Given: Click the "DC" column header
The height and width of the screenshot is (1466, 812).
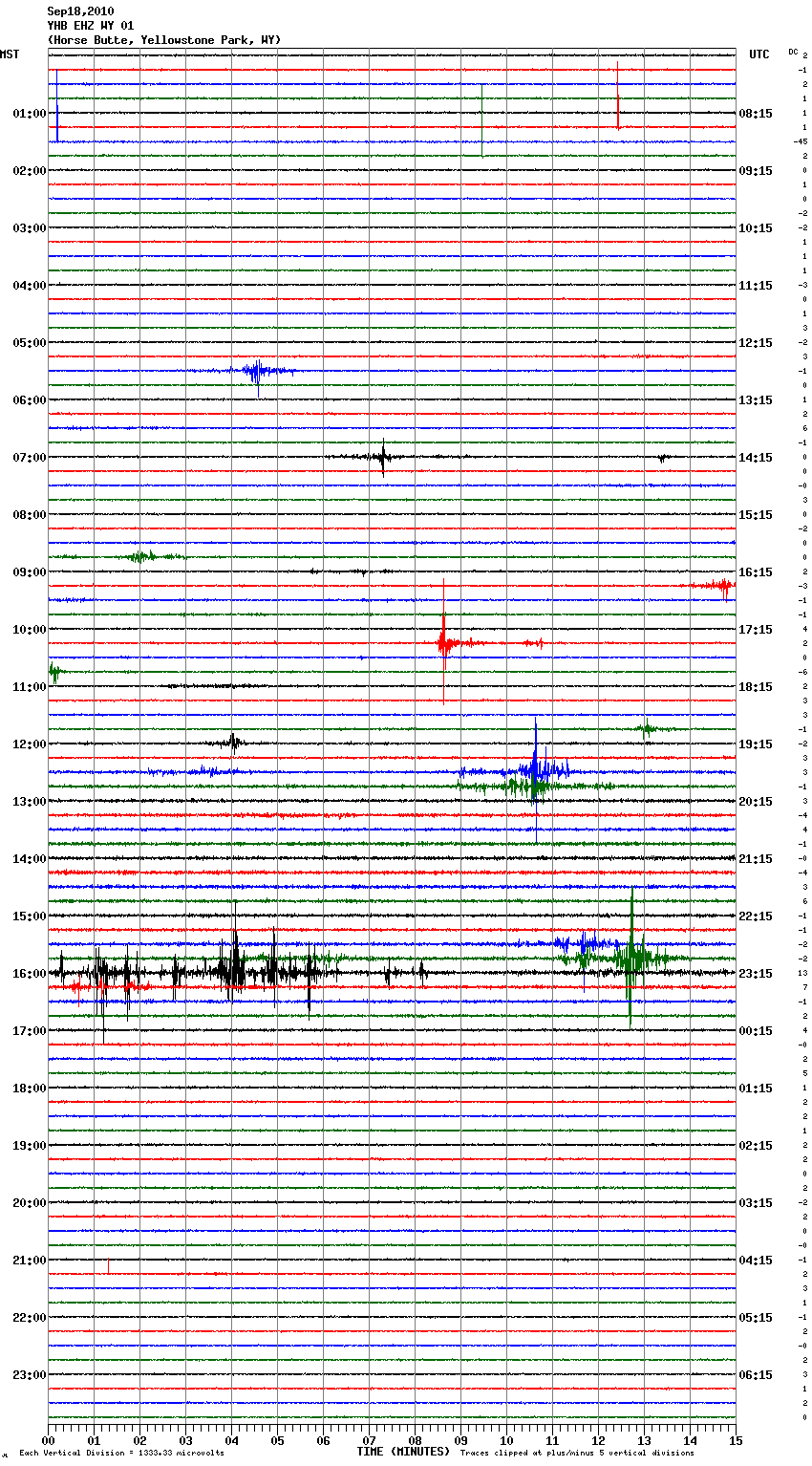Looking at the screenshot, I should (793, 52).
